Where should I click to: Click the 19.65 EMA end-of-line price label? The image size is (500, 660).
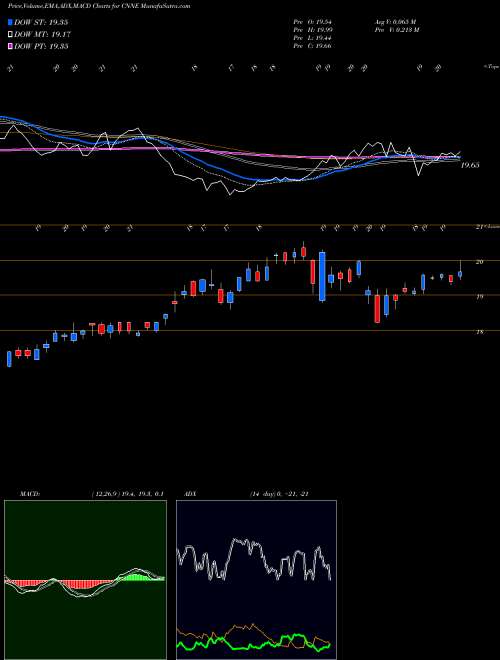click(470, 165)
